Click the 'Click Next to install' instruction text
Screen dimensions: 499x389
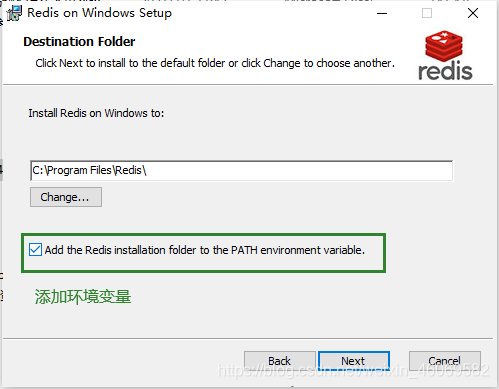tap(215, 63)
